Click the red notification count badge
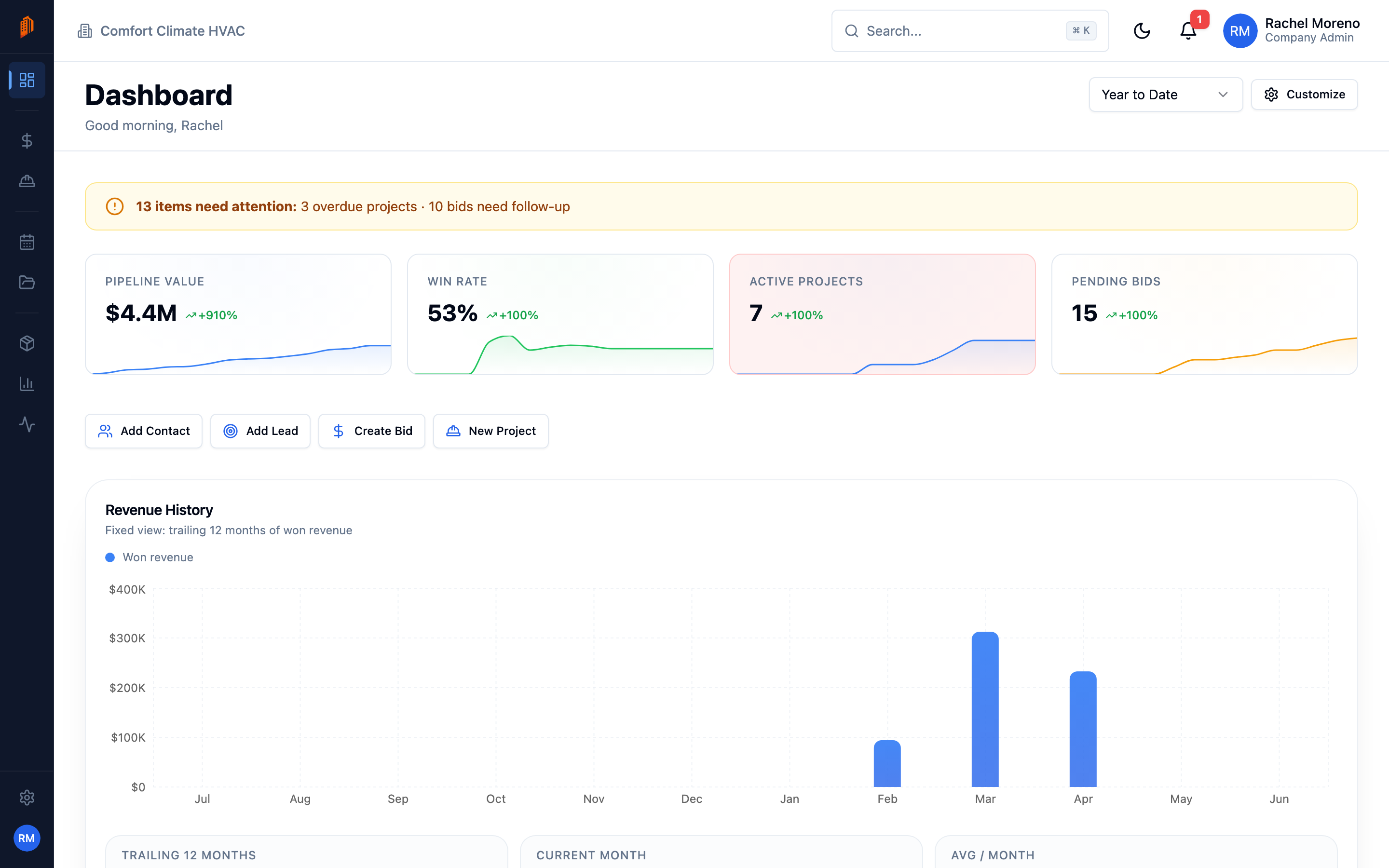This screenshot has height=868, width=1389. click(1199, 19)
